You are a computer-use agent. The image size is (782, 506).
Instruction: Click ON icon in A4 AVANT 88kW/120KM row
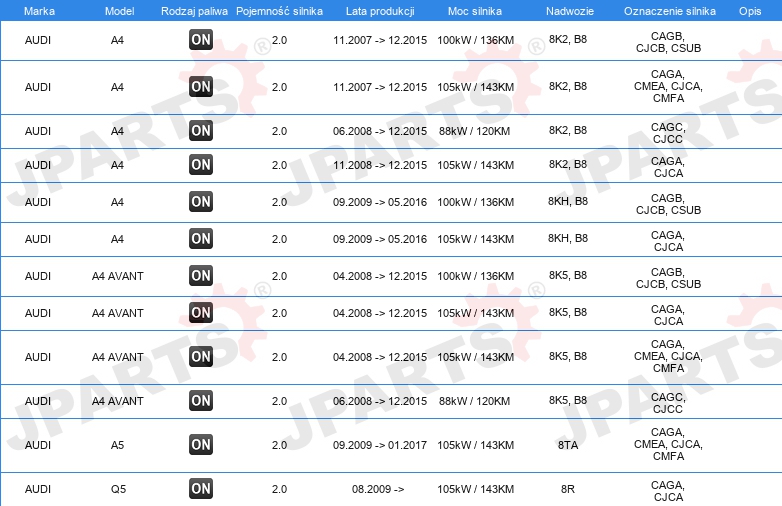(201, 401)
